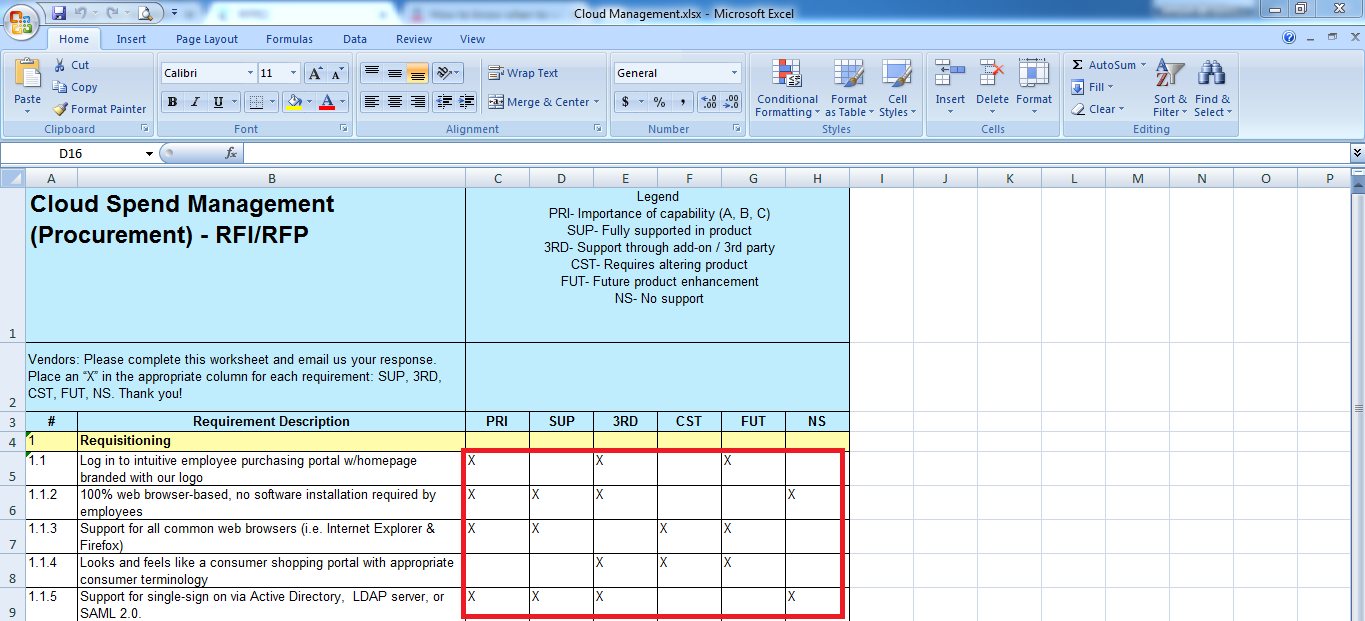Decrease the cell indent
The width and height of the screenshot is (1365, 621).
click(x=444, y=102)
